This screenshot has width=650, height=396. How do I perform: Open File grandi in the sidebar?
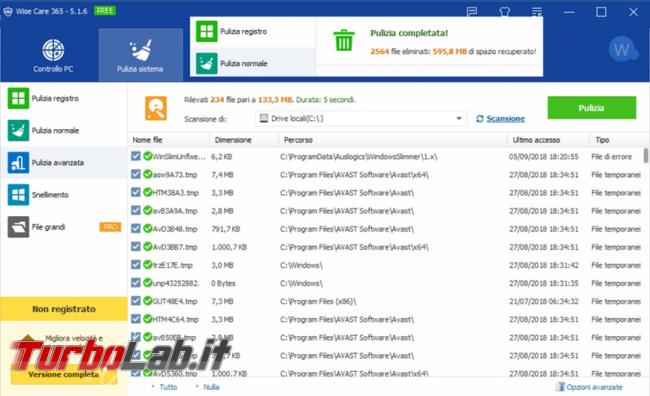[x=64, y=227]
